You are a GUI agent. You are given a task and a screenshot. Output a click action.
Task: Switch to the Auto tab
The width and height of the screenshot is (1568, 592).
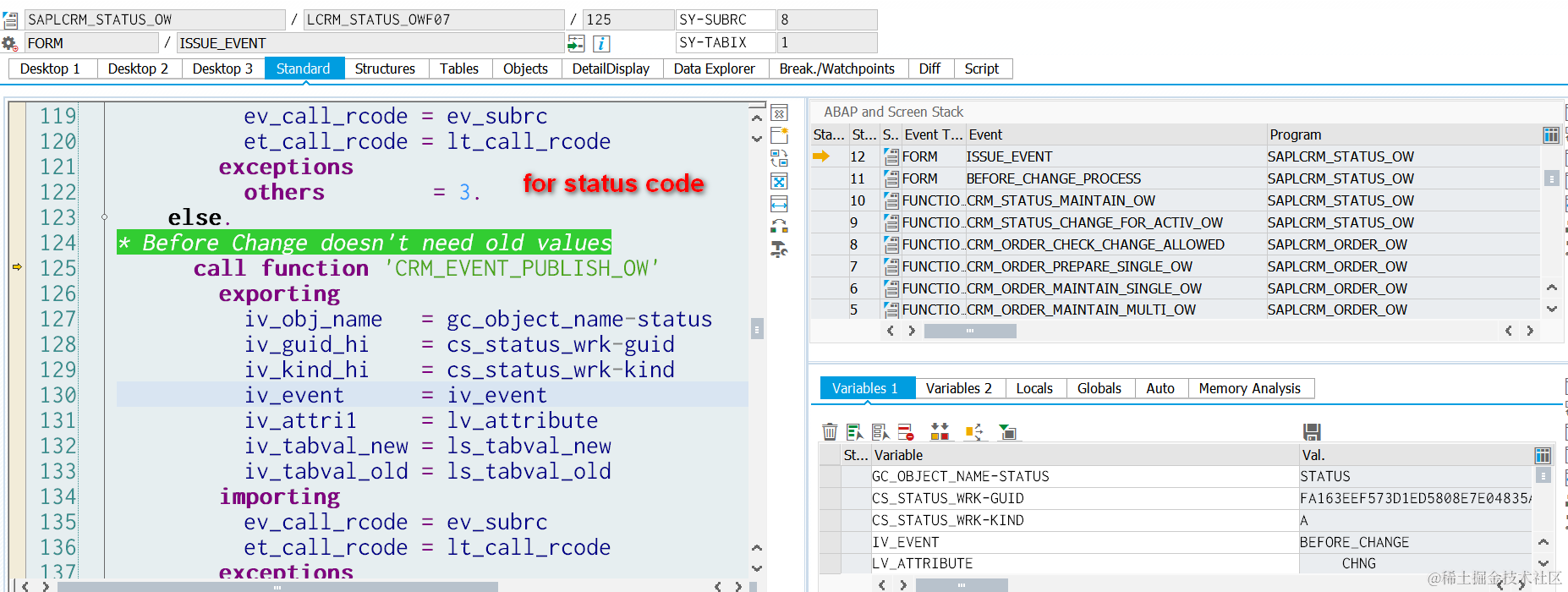1160,388
